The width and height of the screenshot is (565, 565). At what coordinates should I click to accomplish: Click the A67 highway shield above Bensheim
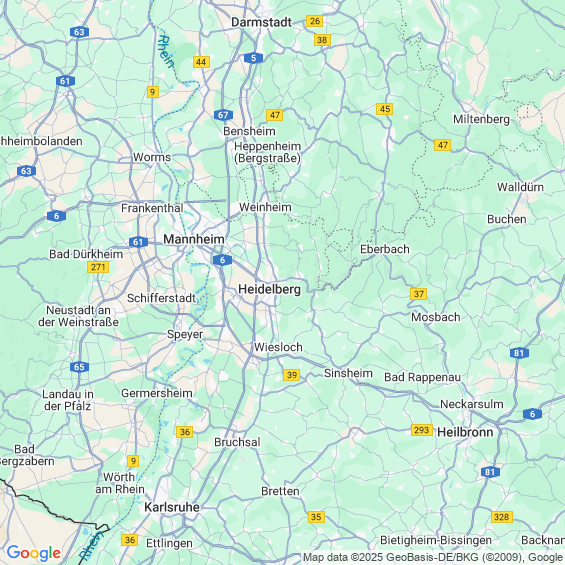223,115
